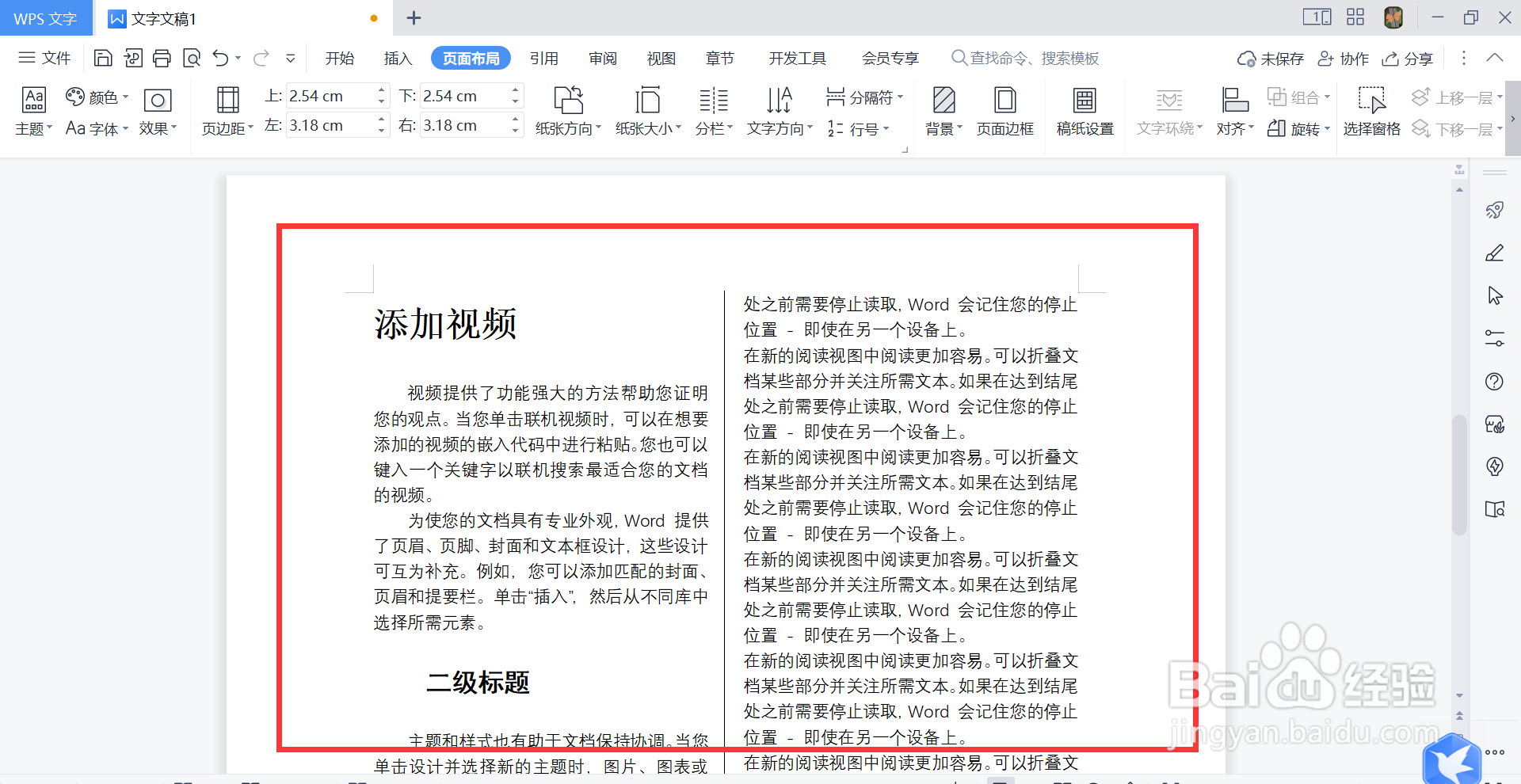
Task: Open Aa 字体 theme fonts dropdown
Action: (97, 128)
